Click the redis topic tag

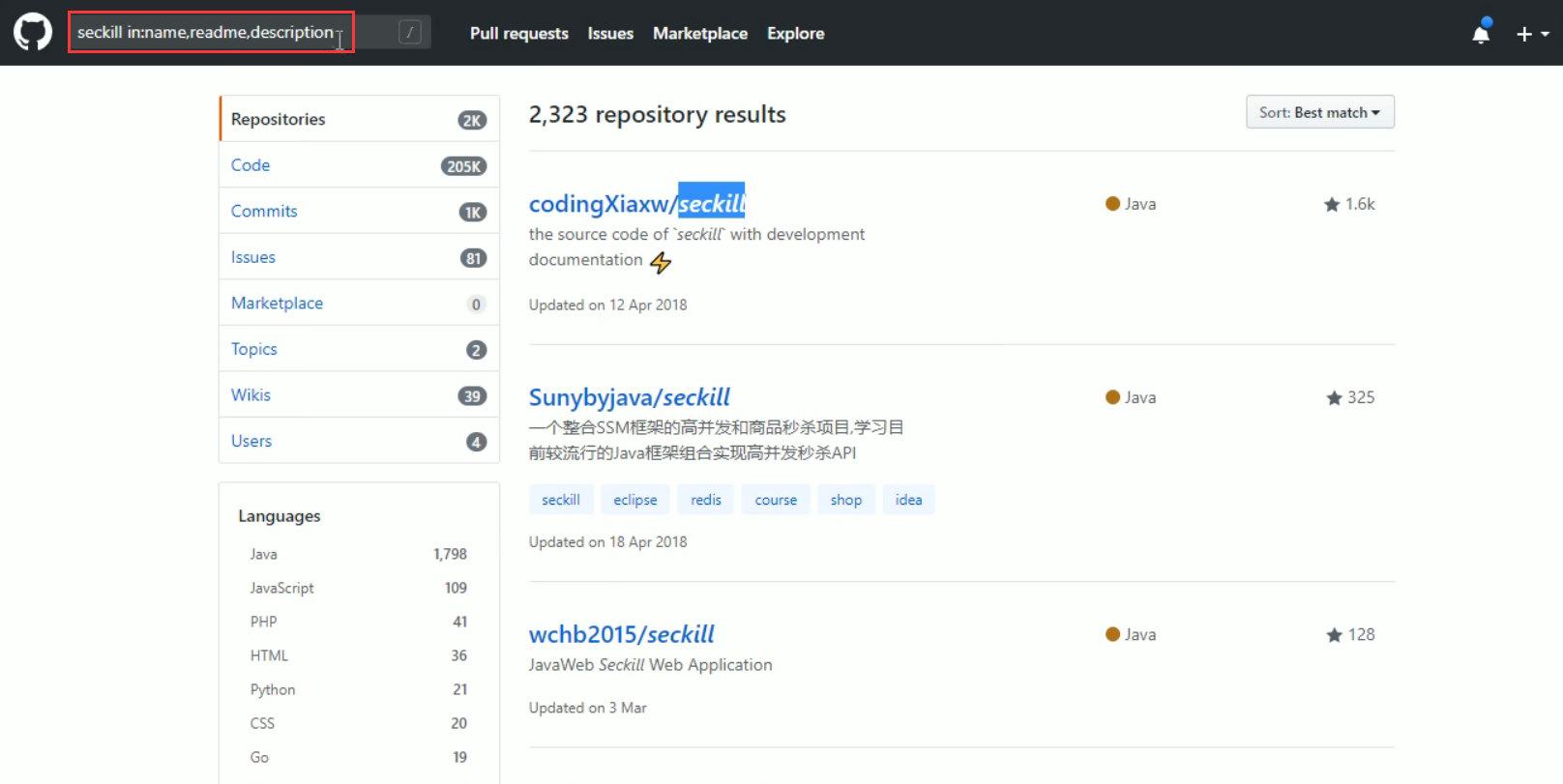coord(706,500)
